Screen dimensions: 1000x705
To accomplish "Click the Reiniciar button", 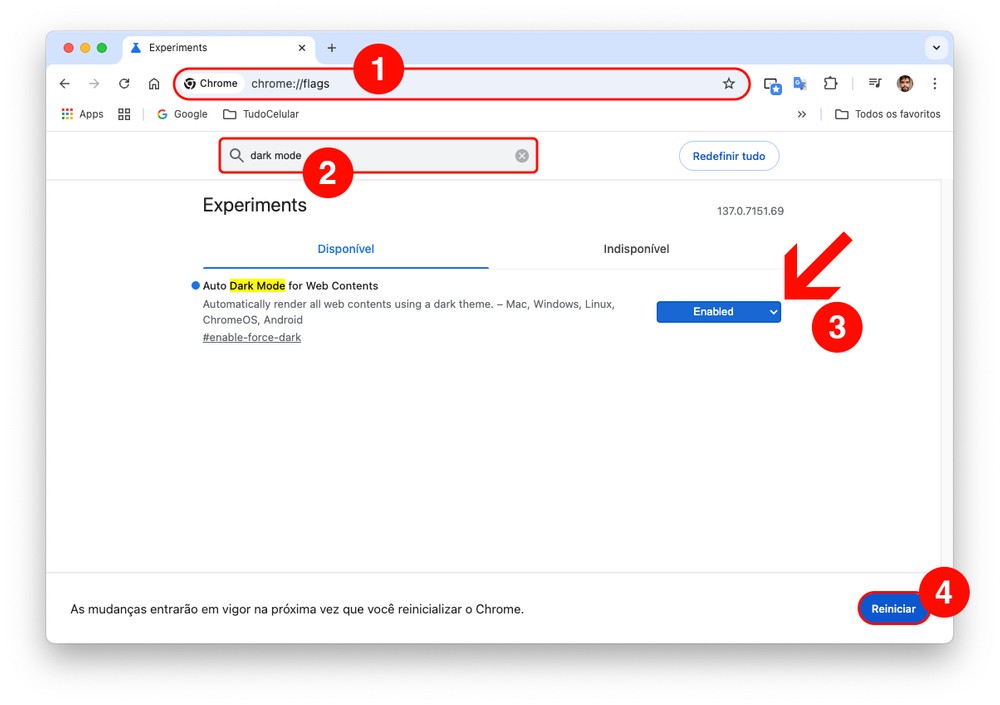I will 893,609.
